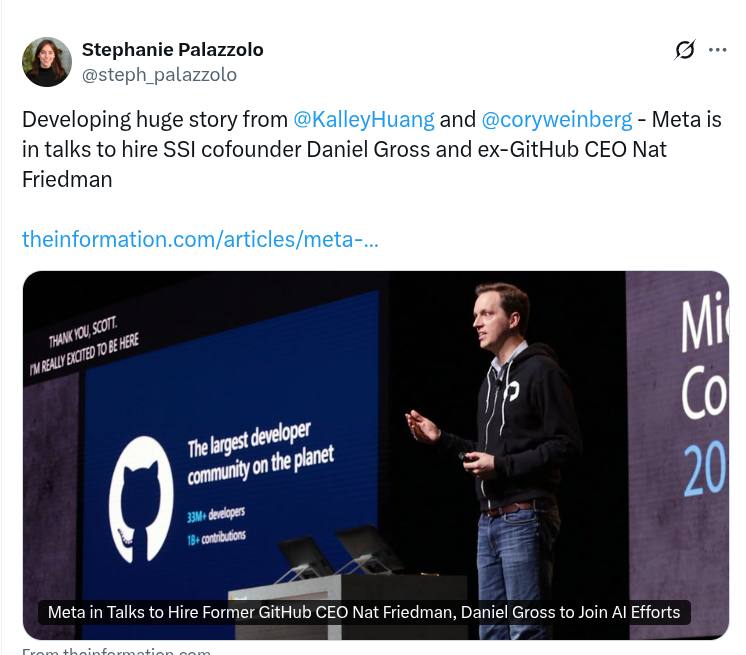
Task: Click the GitHub Octocat logo in preview
Action: 141,500
